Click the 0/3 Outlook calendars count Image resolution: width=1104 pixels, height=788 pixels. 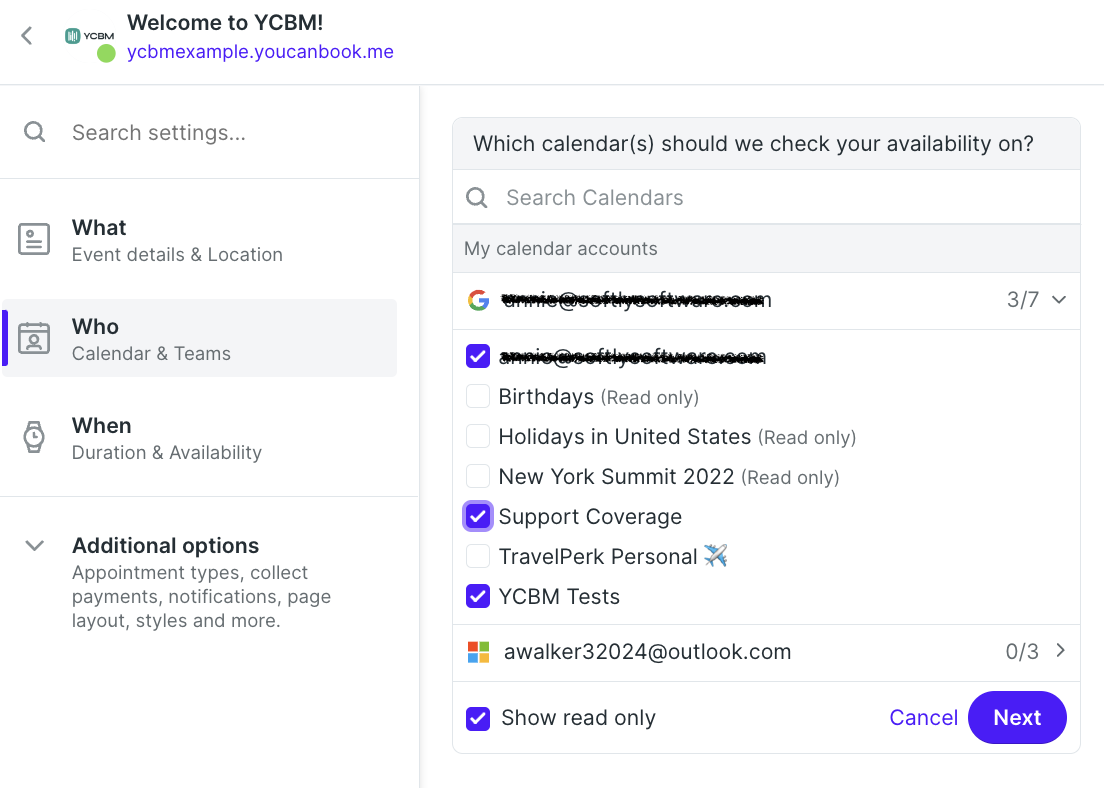pyautogui.click(x=1022, y=652)
